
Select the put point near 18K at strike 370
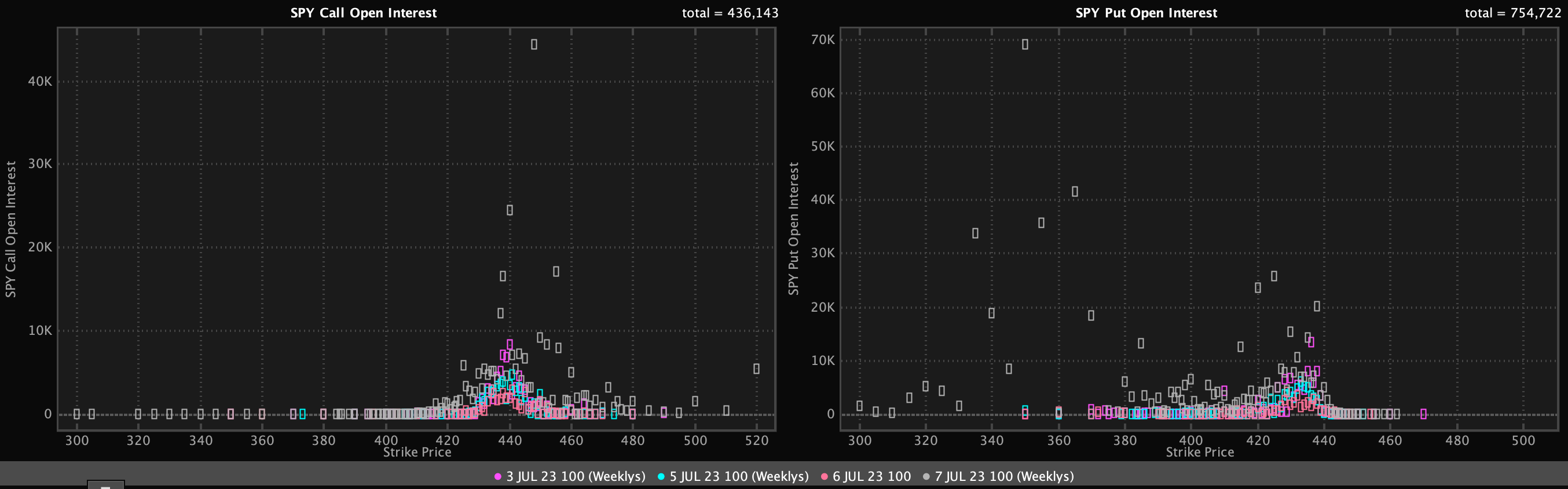[1091, 315]
